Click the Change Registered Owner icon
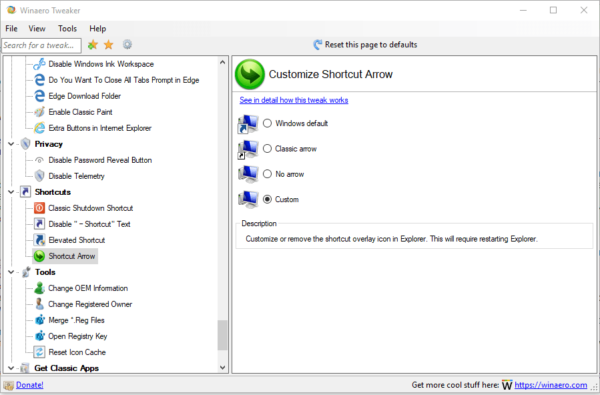 [39, 304]
